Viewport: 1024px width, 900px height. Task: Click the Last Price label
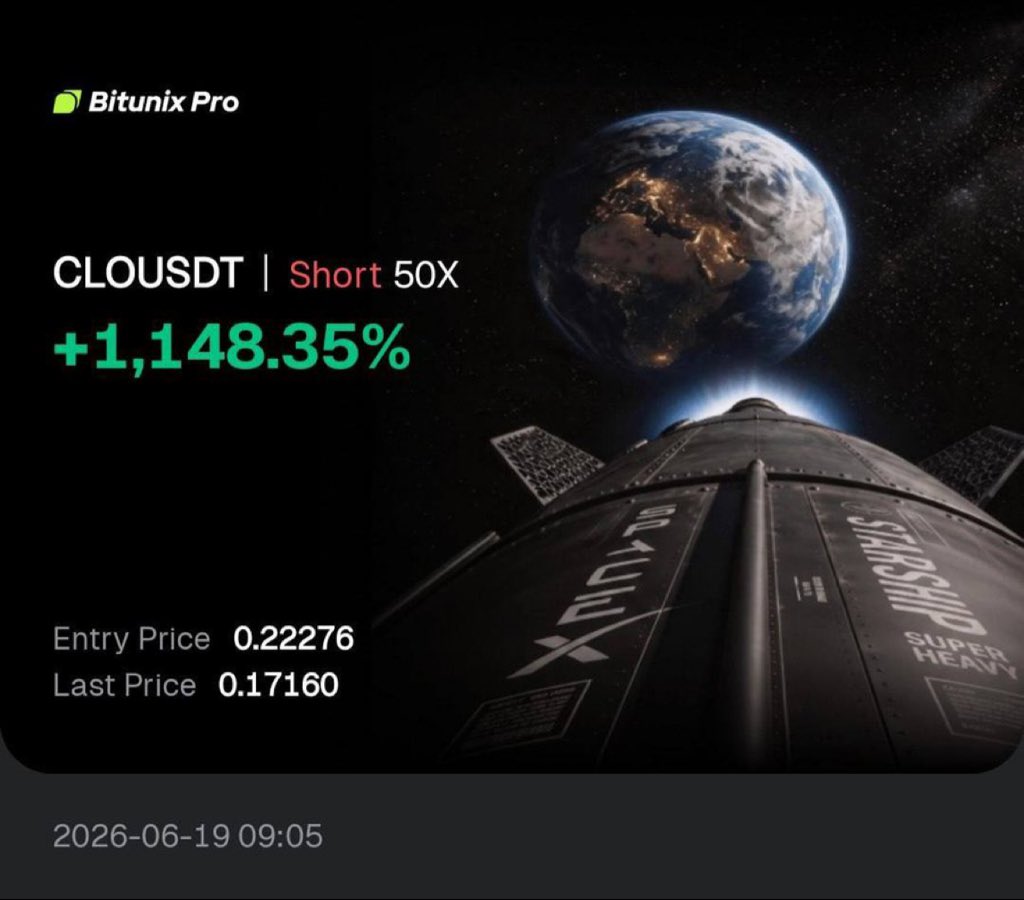pos(124,685)
